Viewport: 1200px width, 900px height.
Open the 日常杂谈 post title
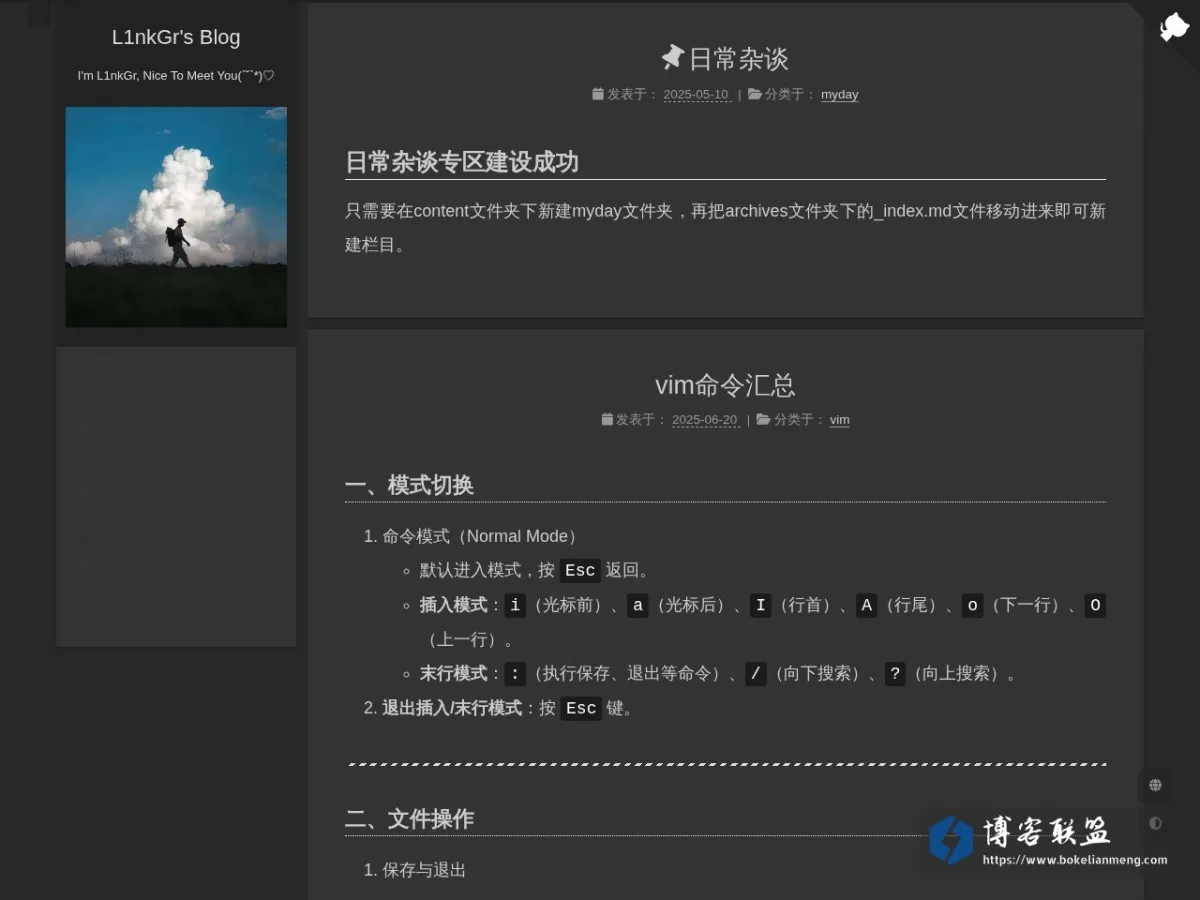[738, 58]
